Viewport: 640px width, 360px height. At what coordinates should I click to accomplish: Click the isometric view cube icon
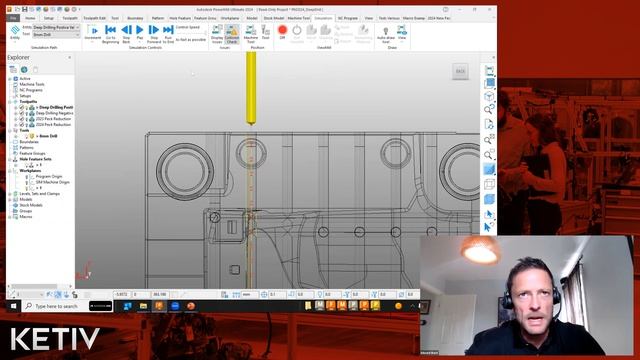489,96
